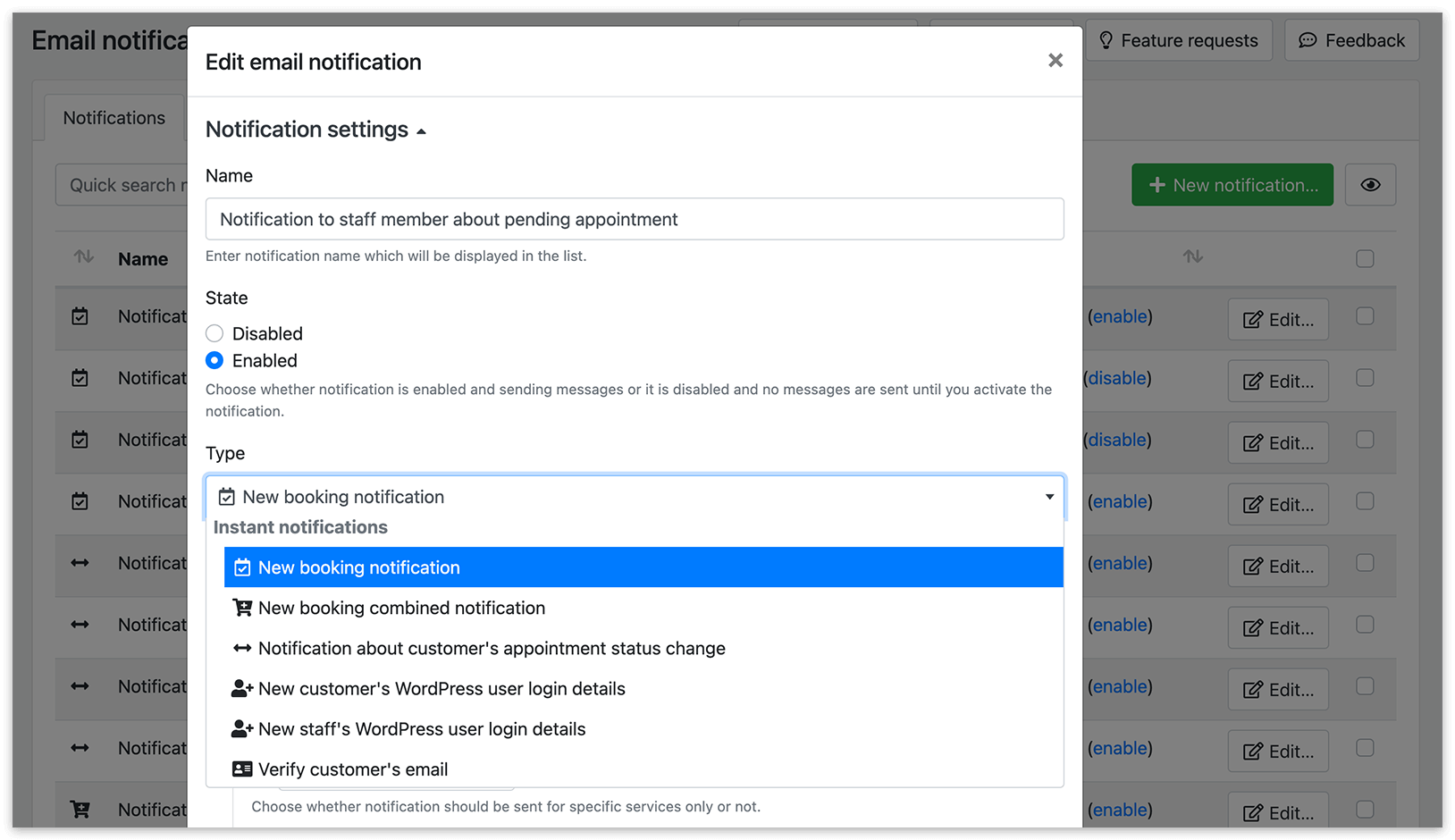Choose New customer's WordPress user login details
Screen dimensions: 1455x840
(643, 688)
